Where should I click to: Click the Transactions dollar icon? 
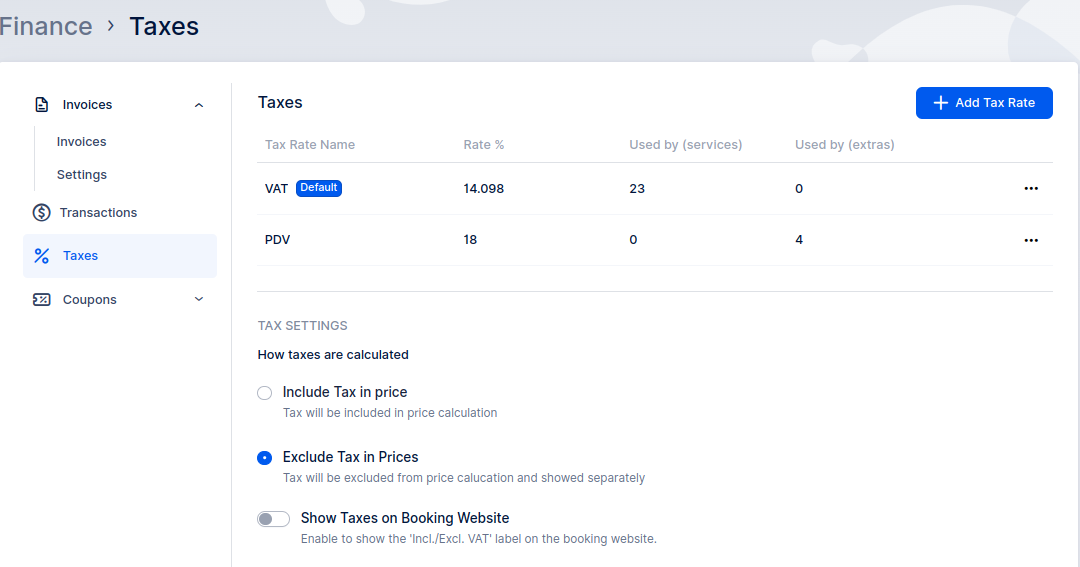click(x=41, y=212)
